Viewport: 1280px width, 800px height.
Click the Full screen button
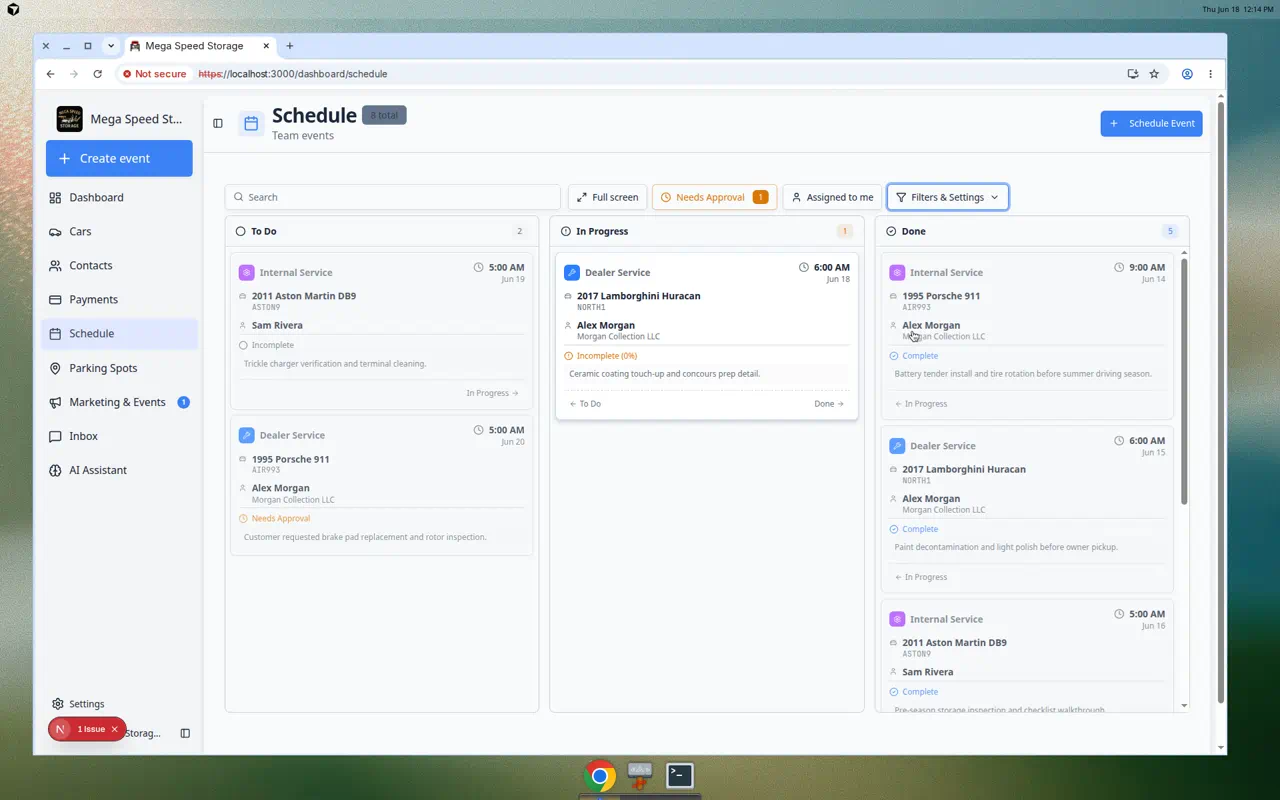[x=607, y=197]
